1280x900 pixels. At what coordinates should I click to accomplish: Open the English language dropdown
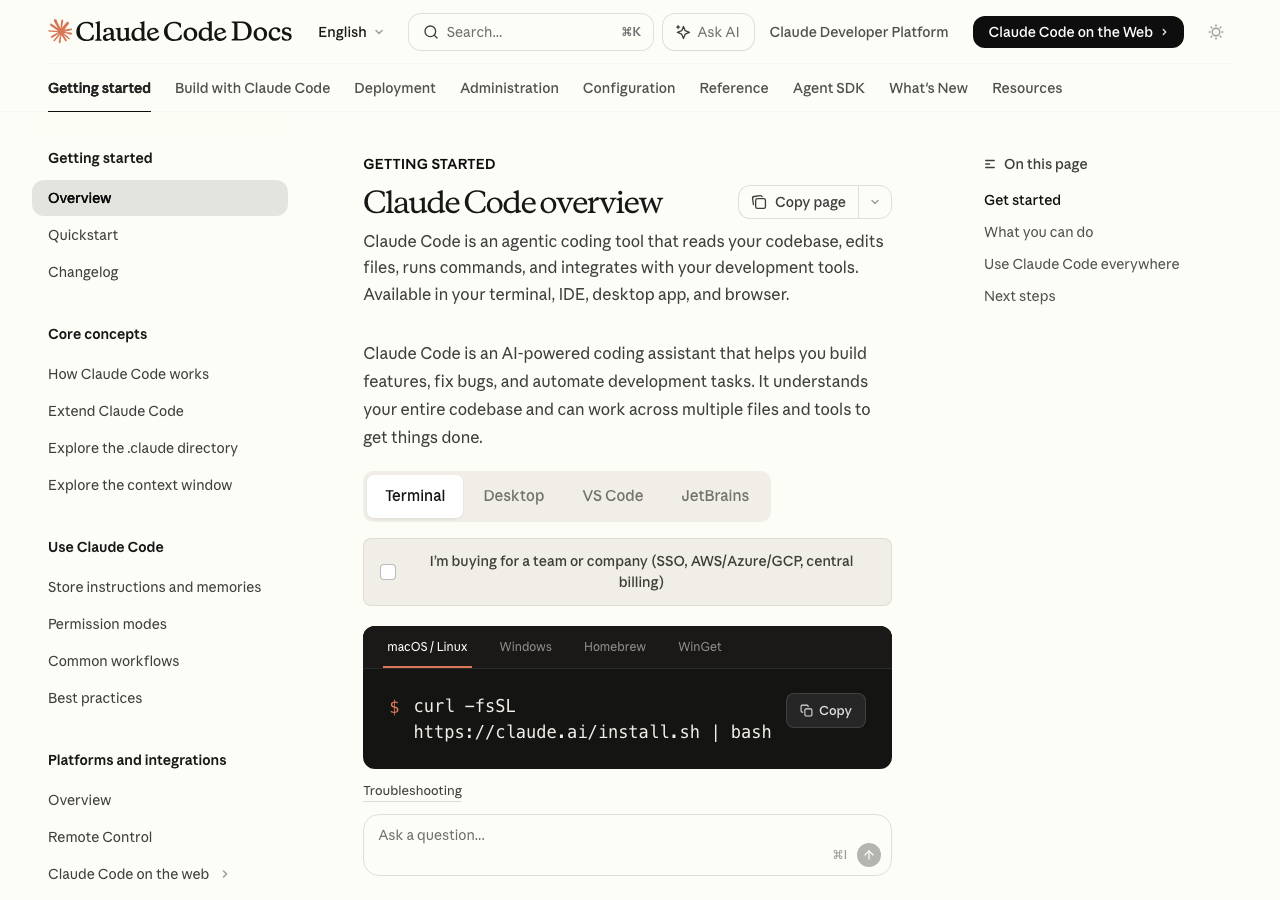coord(350,32)
